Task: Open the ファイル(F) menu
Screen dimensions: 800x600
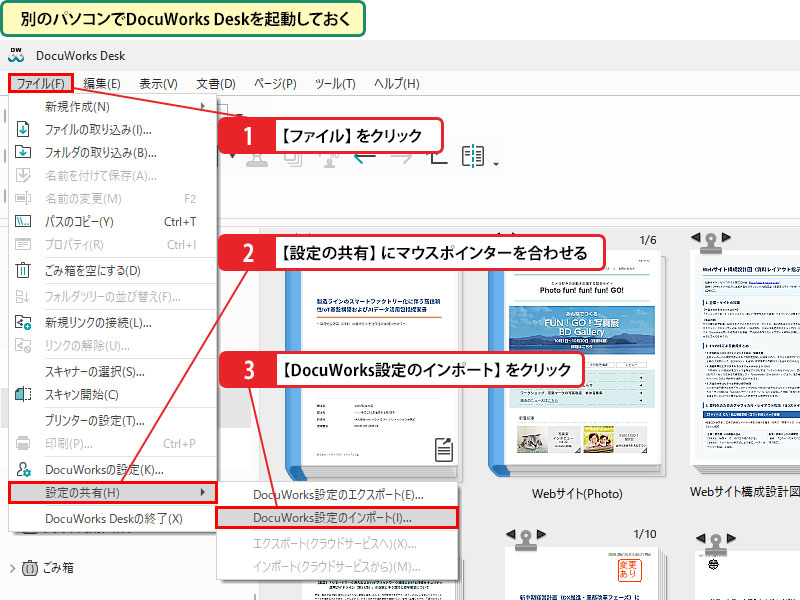Action: coord(41,83)
